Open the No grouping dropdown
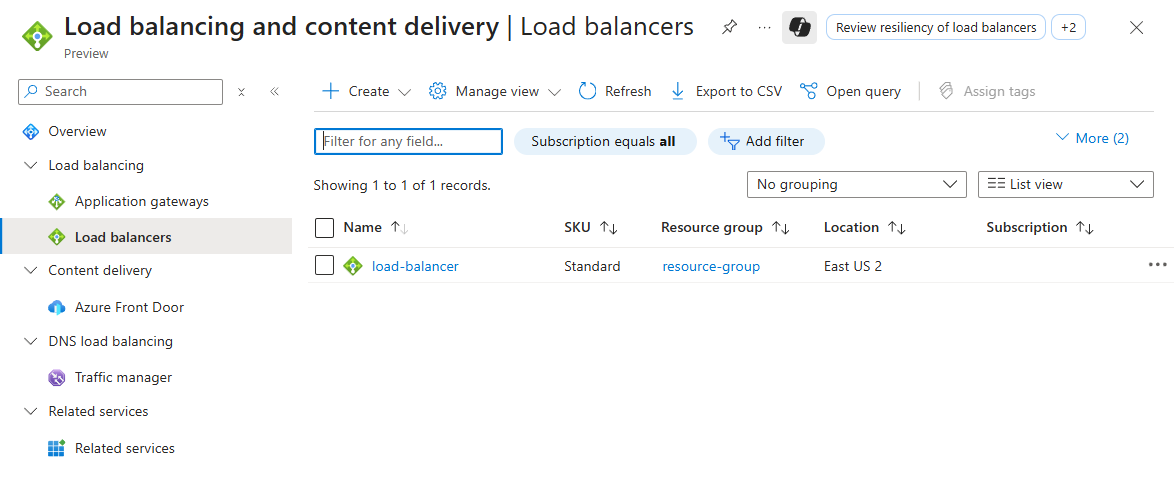Image resolution: width=1174 pixels, height=480 pixels. [x=856, y=184]
